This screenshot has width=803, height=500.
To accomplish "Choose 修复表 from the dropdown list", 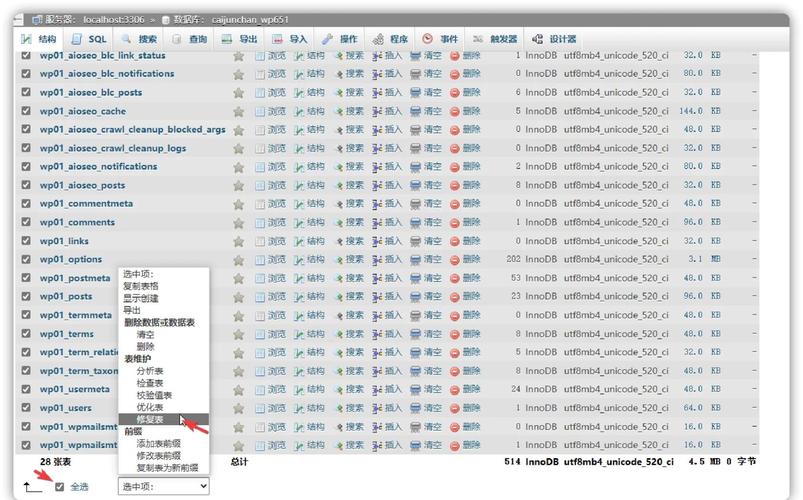I will pos(157,420).
